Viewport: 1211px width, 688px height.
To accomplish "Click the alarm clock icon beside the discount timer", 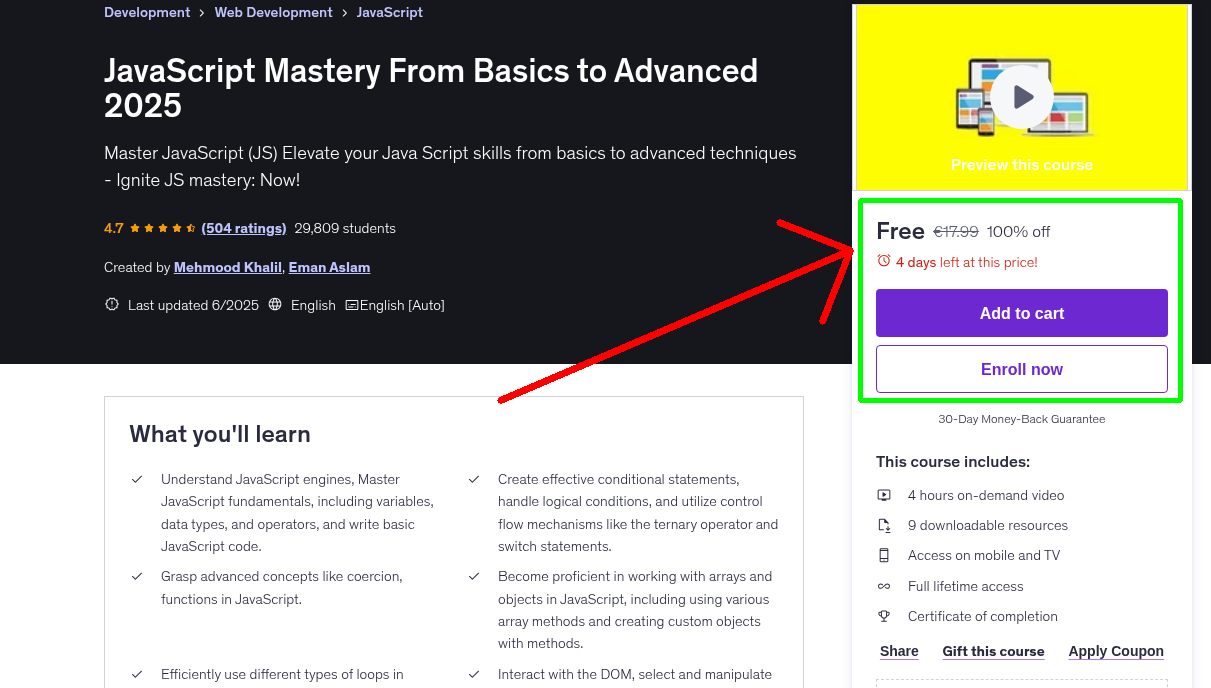I will [x=883, y=261].
